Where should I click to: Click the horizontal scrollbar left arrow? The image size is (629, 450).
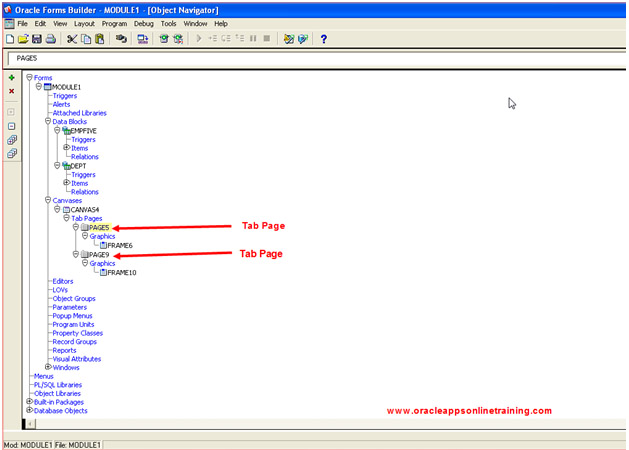[x=30, y=424]
